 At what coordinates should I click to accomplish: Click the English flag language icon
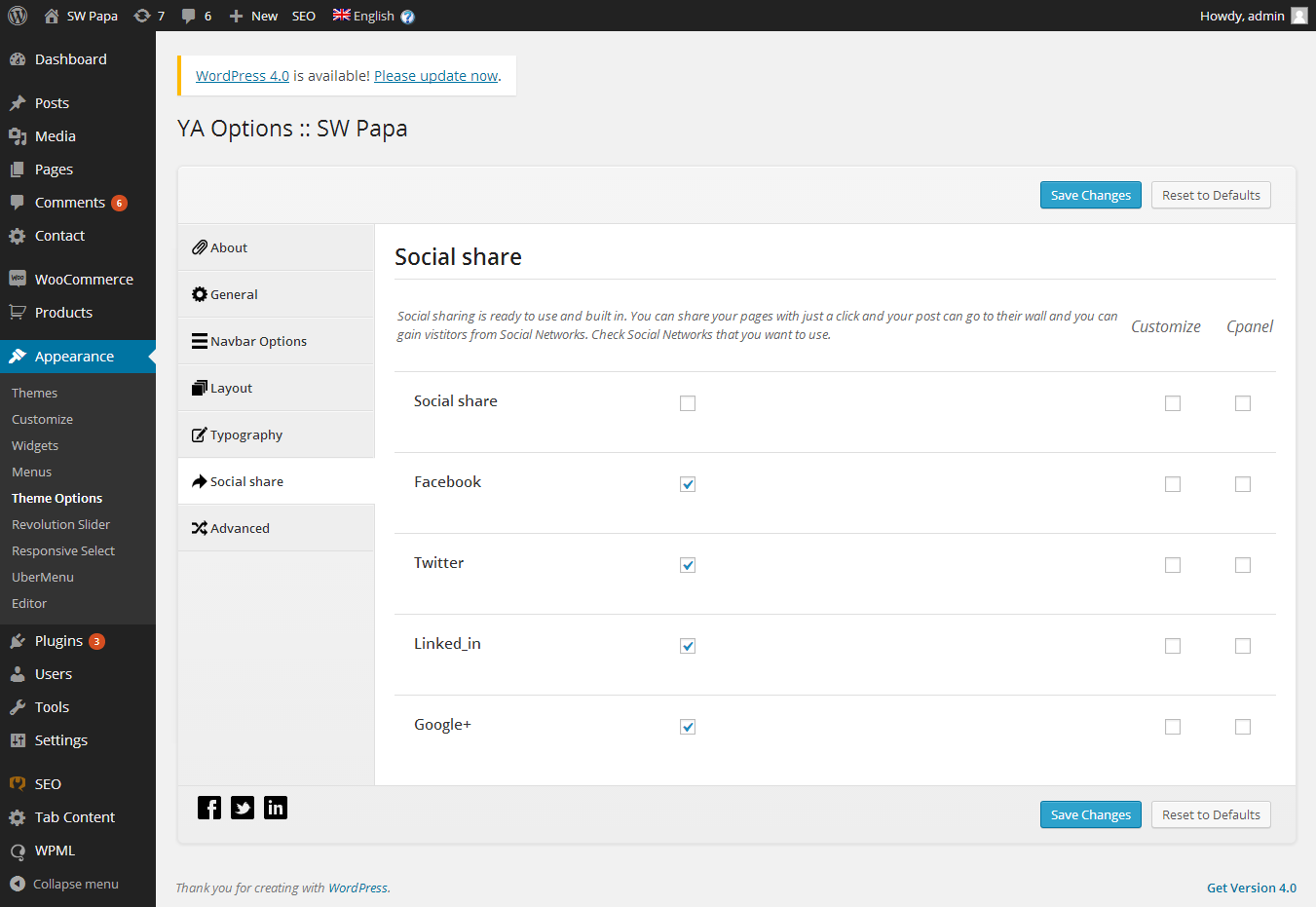pos(341,15)
